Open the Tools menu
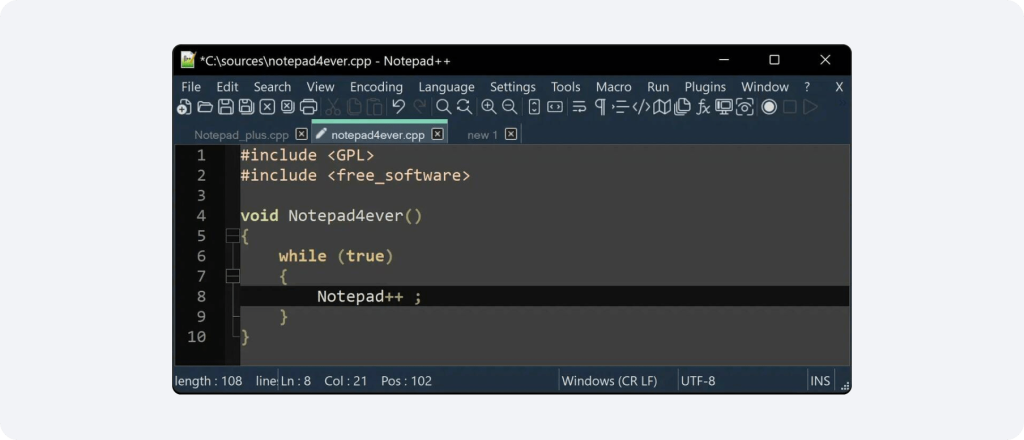Image resolution: width=1024 pixels, height=440 pixels. click(566, 87)
